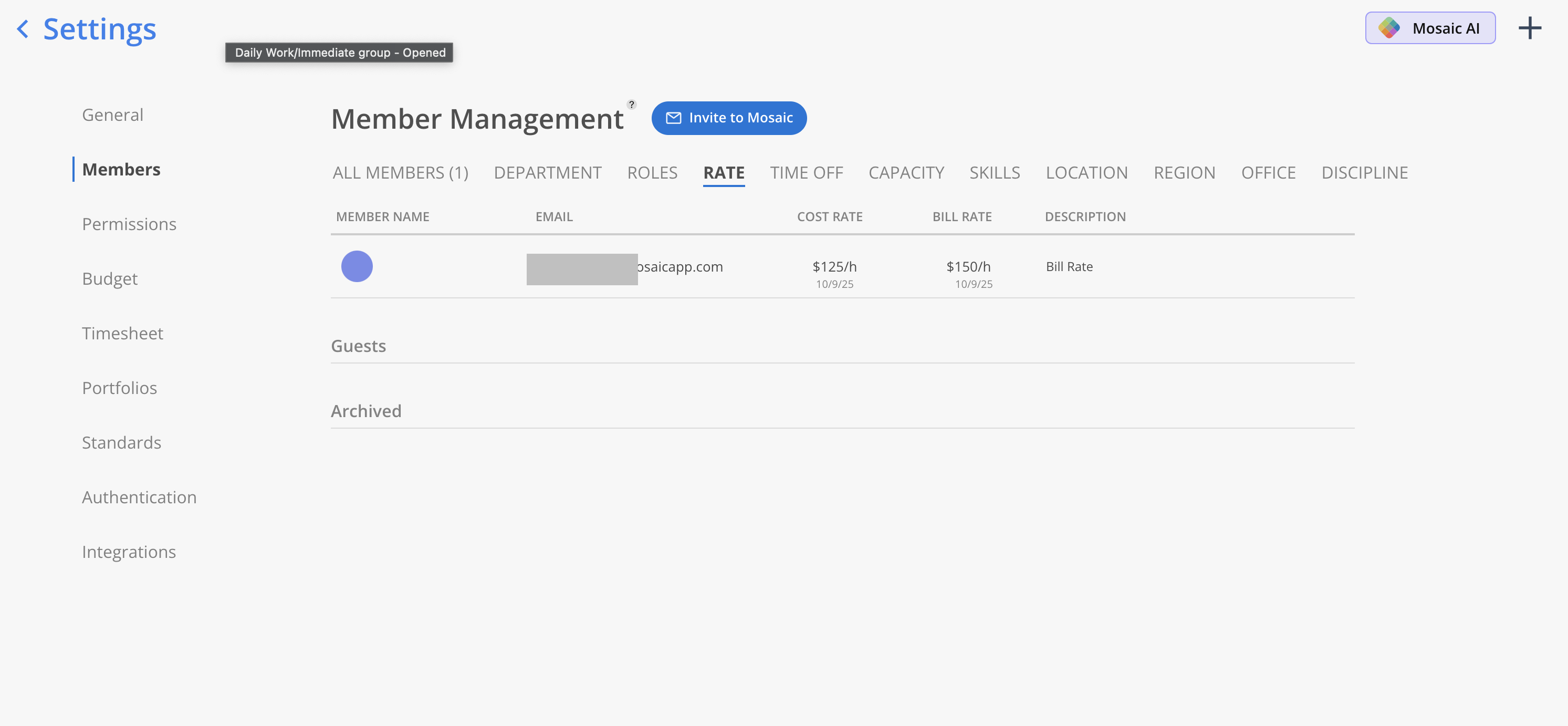Switch to the All Members tab
Screen dimensions: 1568x726
pos(400,173)
